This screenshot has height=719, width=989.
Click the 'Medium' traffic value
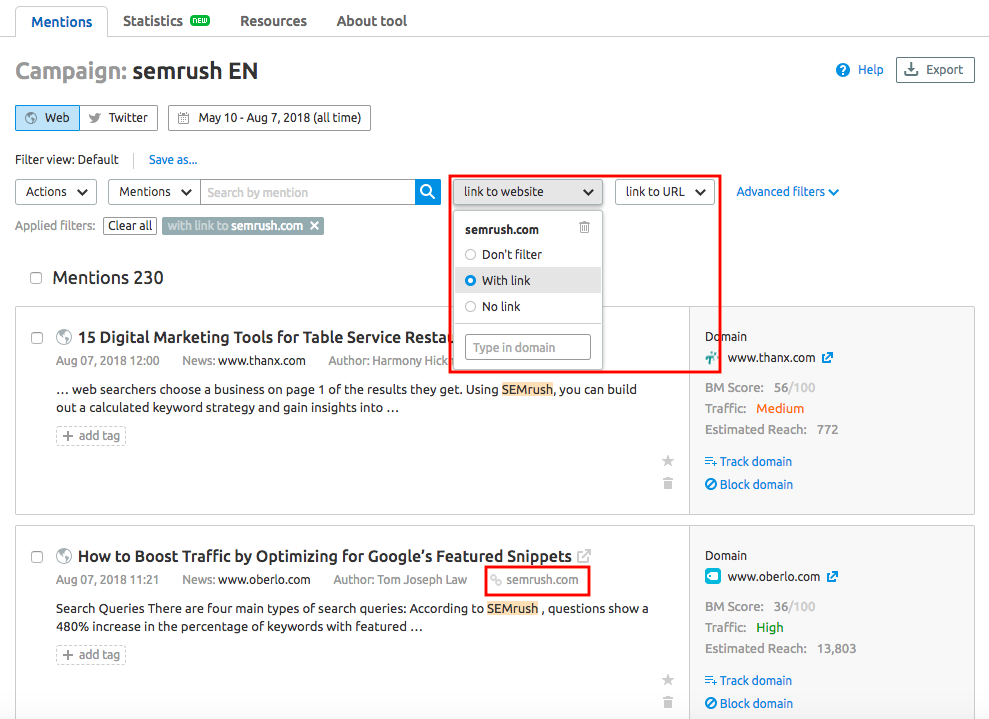click(780, 409)
